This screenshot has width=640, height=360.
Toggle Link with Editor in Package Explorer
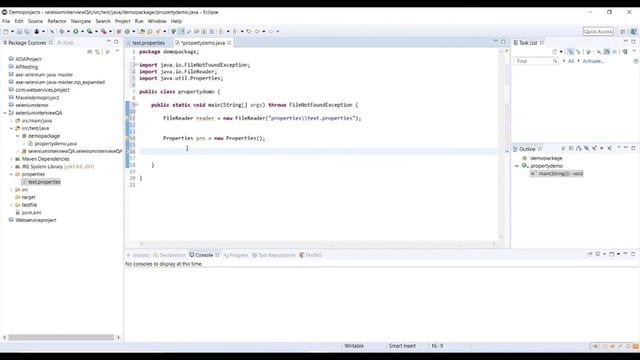point(98,52)
